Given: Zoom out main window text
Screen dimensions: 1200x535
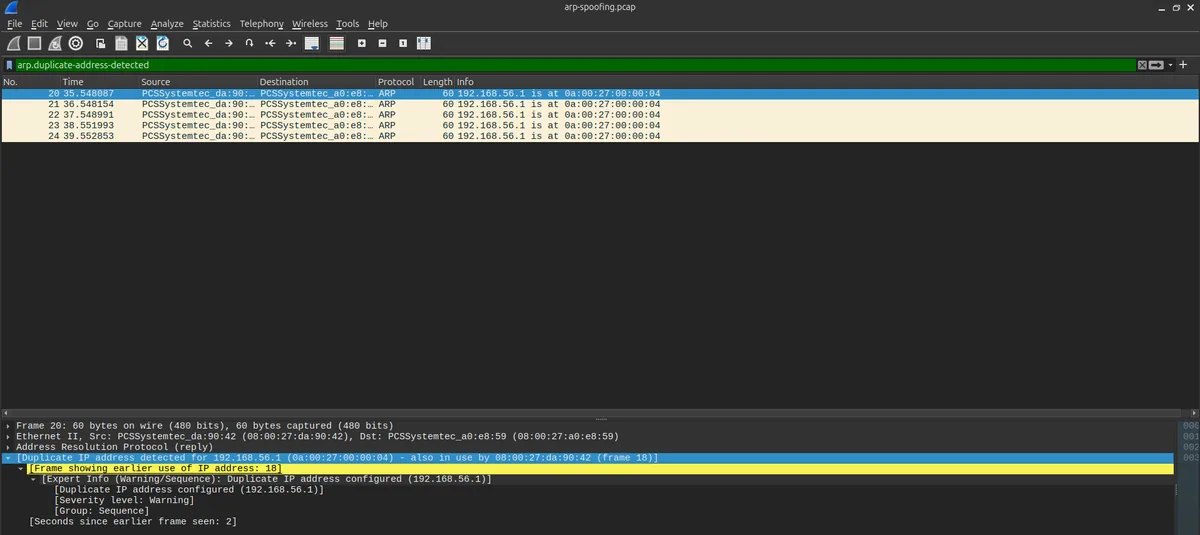Looking at the screenshot, I should pos(382,43).
